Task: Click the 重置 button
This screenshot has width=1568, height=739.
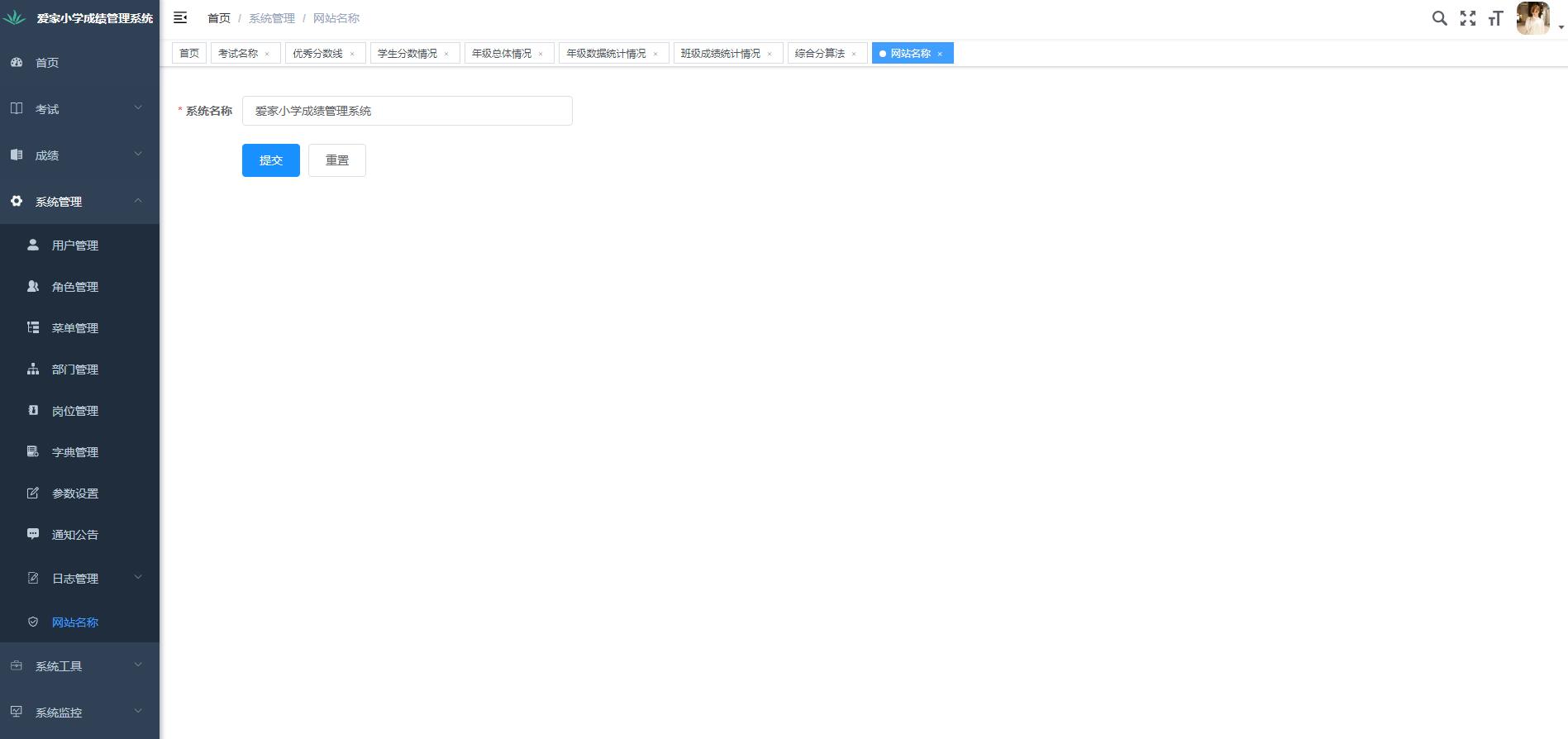Action: [x=336, y=160]
